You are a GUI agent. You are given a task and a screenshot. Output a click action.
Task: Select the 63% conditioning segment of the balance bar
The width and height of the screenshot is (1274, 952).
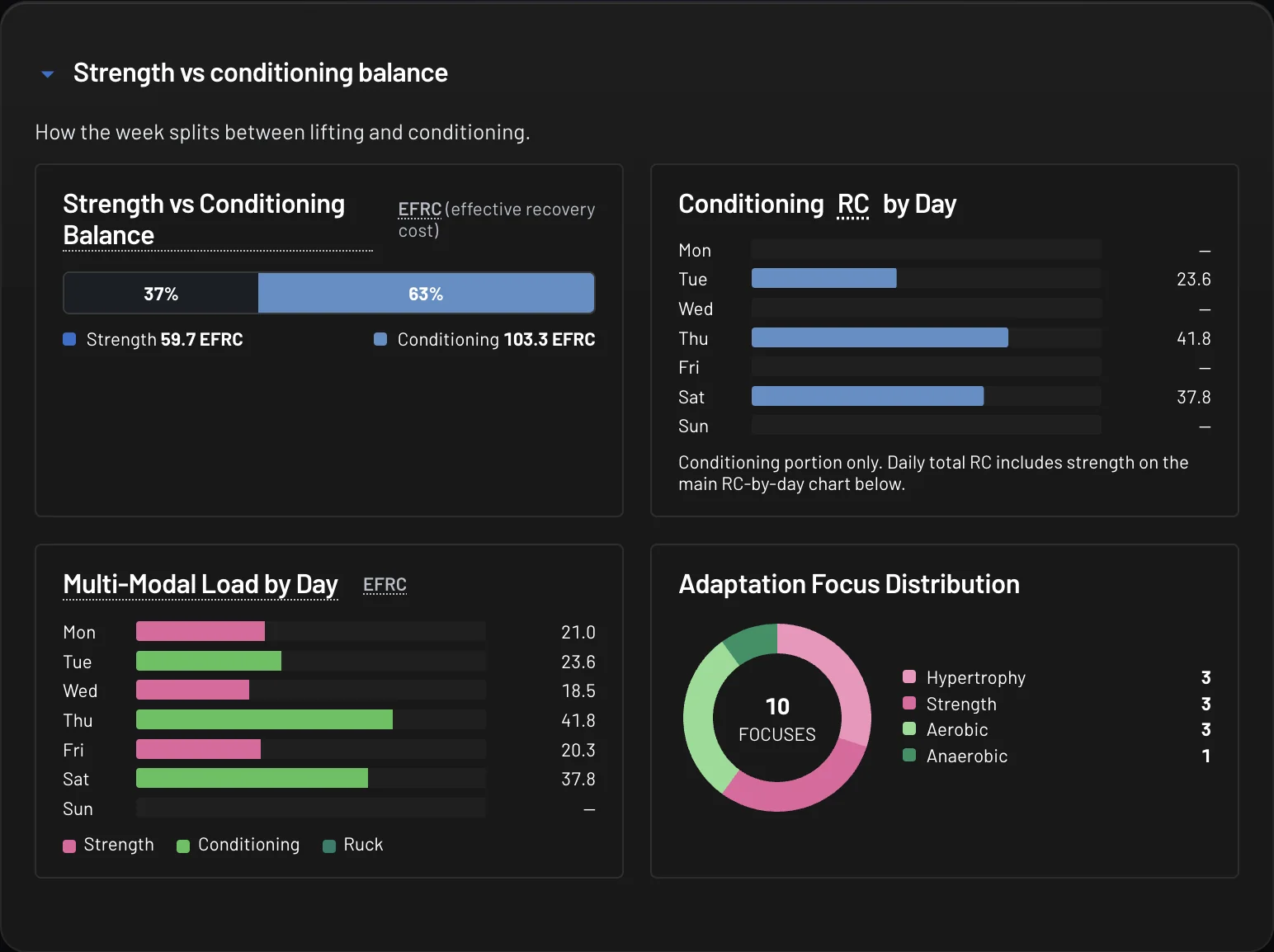426,294
